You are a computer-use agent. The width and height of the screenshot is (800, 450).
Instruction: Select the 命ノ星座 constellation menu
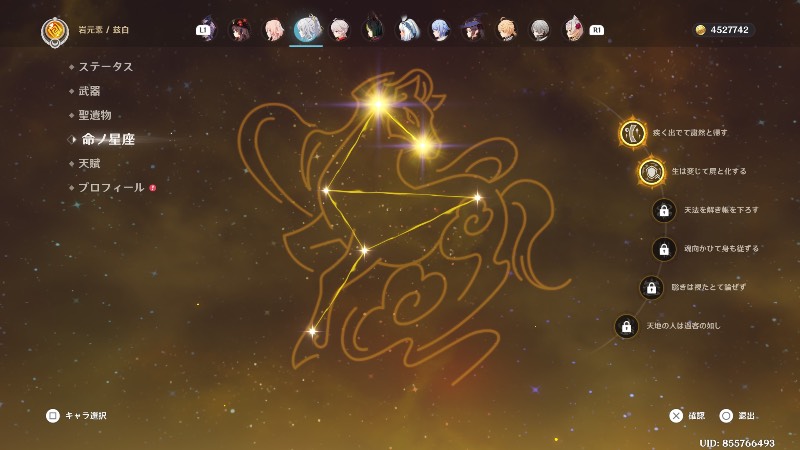coord(108,139)
